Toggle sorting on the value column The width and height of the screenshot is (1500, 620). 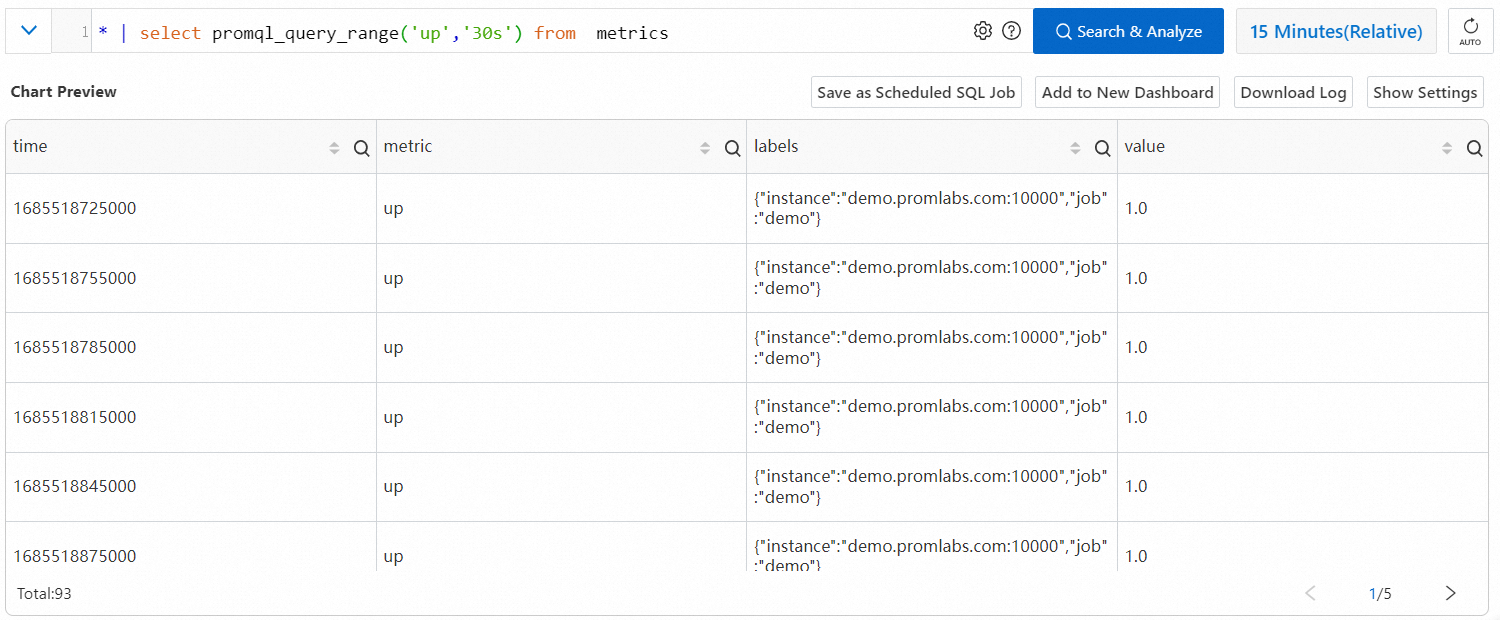pyautogui.click(x=1446, y=146)
